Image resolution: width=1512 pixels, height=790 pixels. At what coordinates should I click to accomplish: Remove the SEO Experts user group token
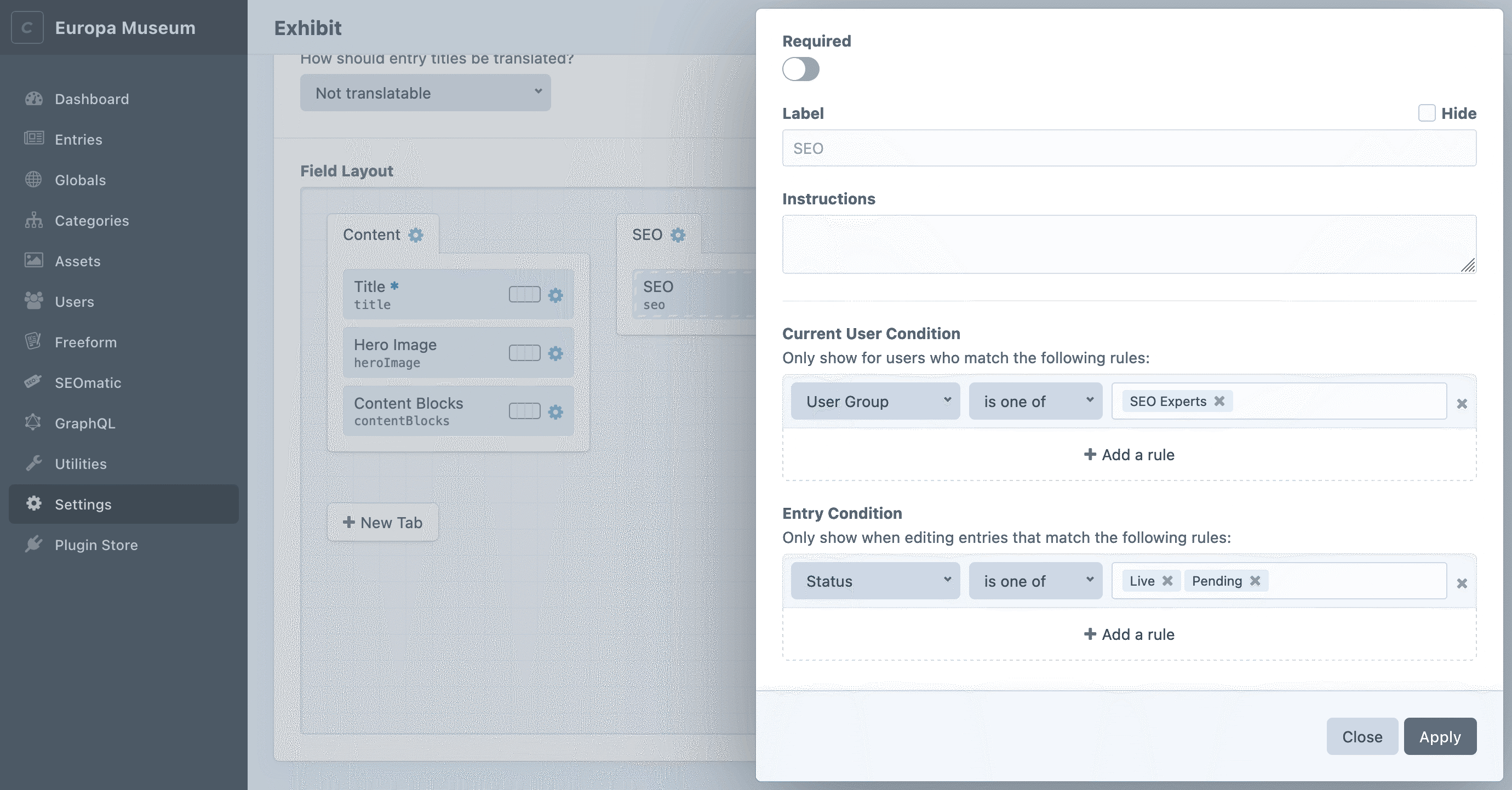coord(1219,401)
